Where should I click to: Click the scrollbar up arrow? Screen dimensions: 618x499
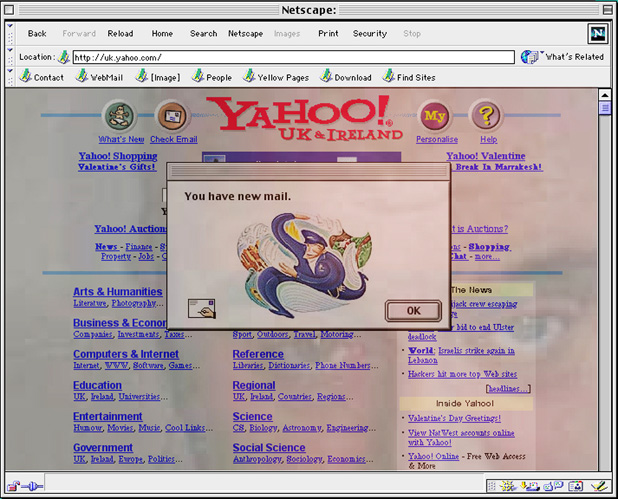(x=605, y=95)
